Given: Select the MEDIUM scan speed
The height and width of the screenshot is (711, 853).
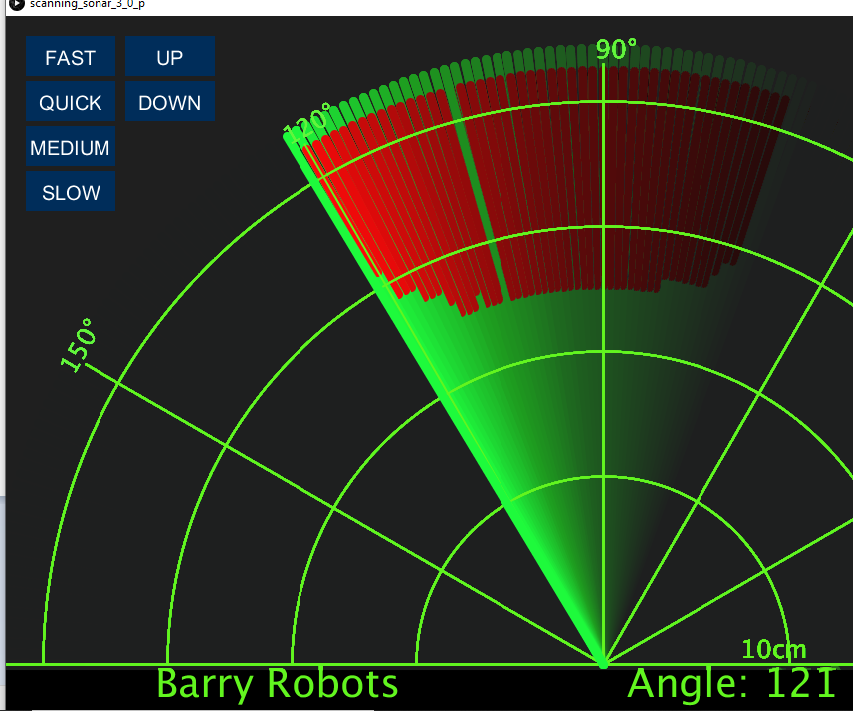Looking at the screenshot, I should coord(70,147).
